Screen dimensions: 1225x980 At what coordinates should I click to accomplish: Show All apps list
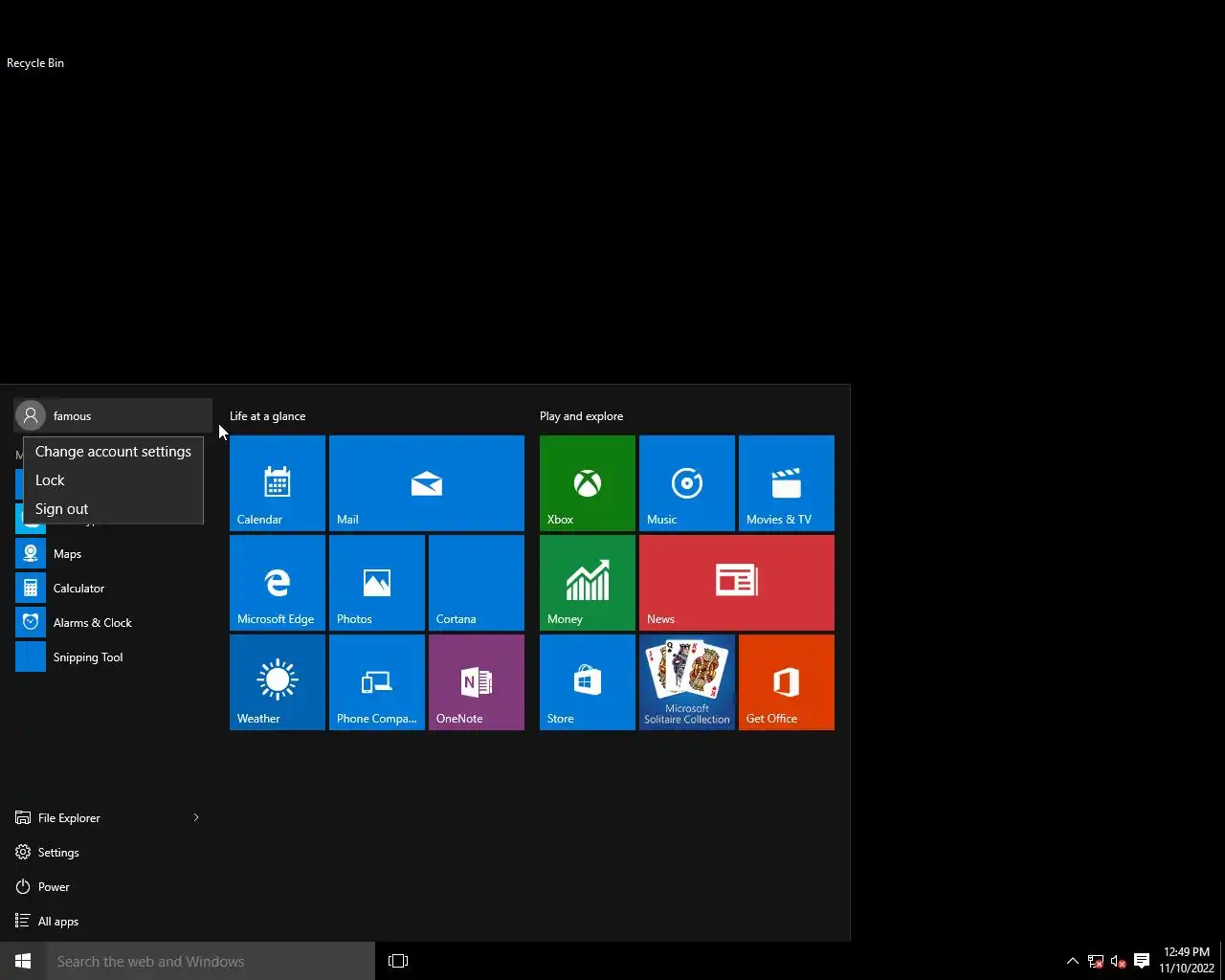click(113, 922)
